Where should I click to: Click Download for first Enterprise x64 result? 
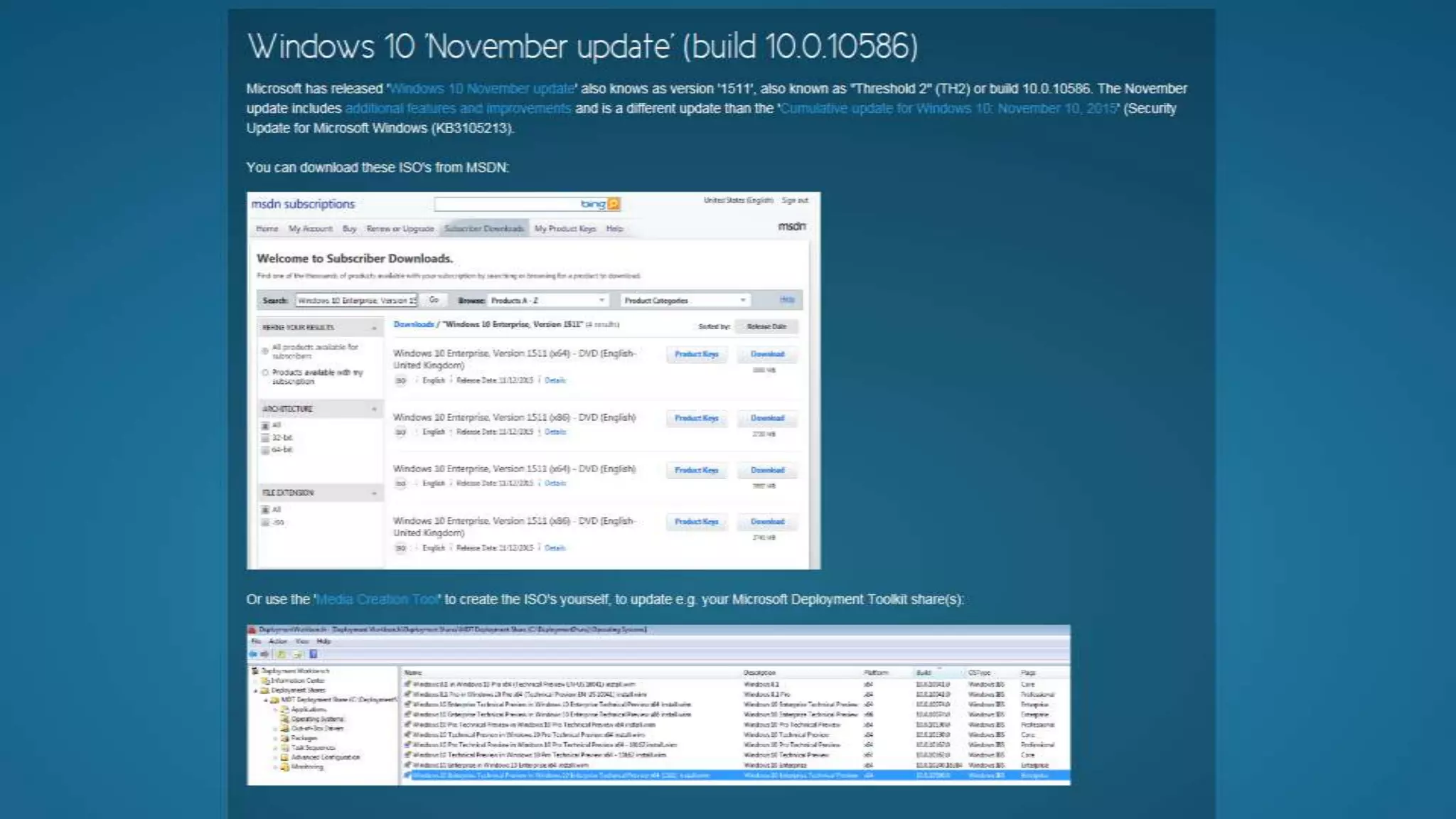click(767, 354)
